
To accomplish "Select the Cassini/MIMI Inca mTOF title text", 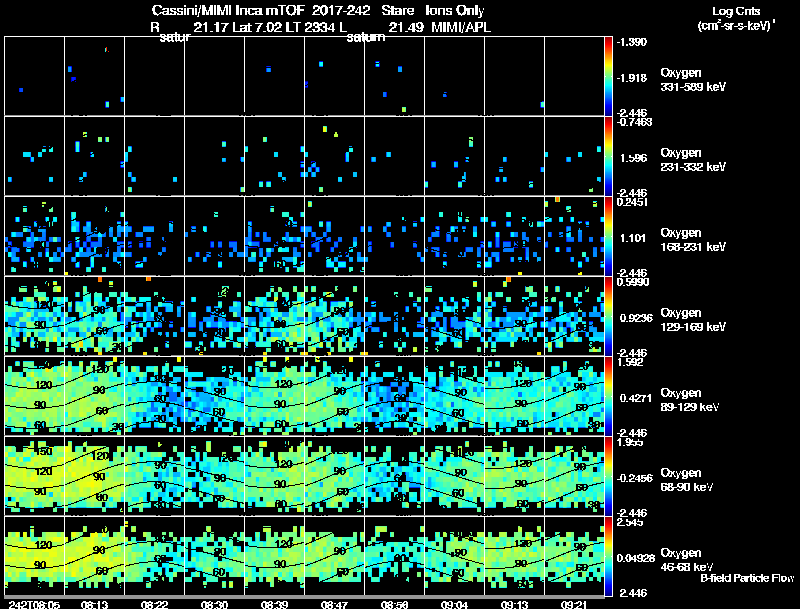I will coord(229,11).
